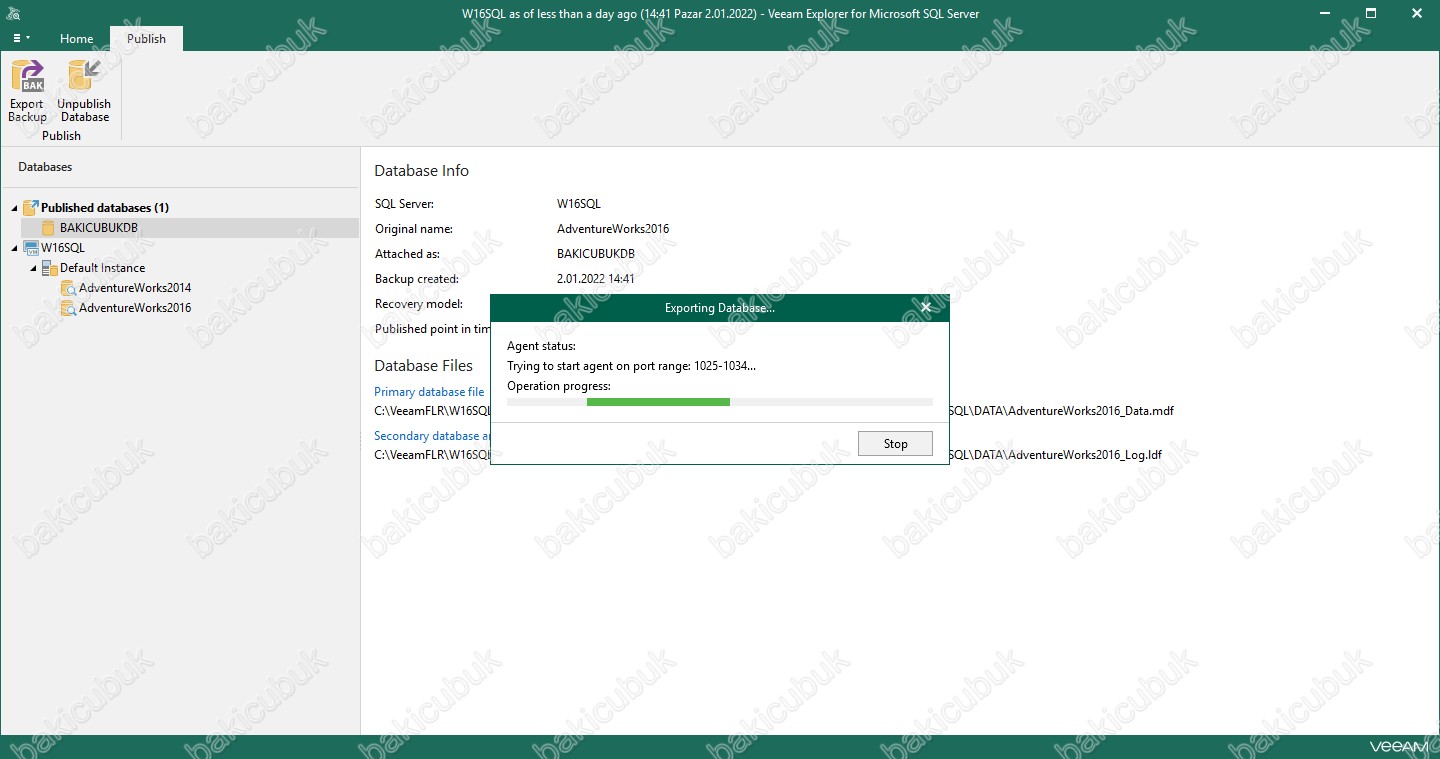Screen dimensions: 1440x759
Task: Click the AdventureWorks2016_Log.ldf path text
Action: pos(1056,455)
